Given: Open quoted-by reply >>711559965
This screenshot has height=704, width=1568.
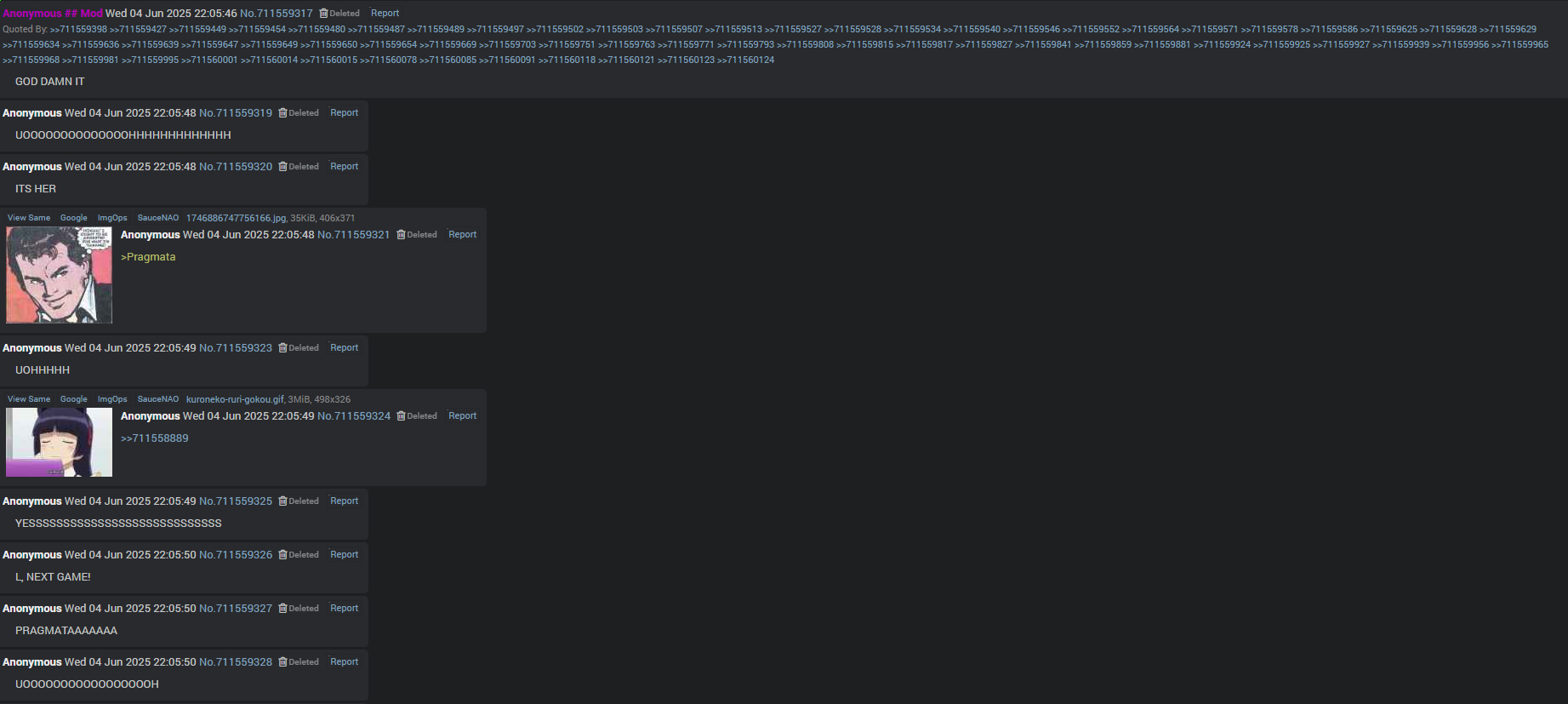Looking at the screenshot, I should point(1520,45).
